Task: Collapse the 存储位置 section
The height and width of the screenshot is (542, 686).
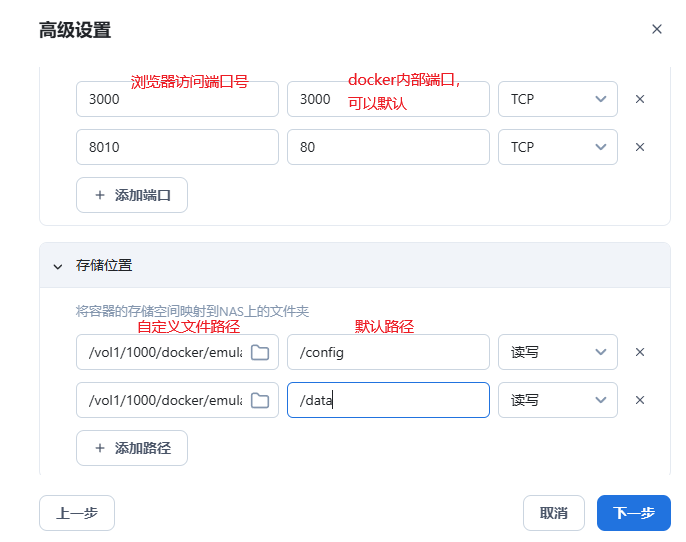Action: click(x=58, y=266)
